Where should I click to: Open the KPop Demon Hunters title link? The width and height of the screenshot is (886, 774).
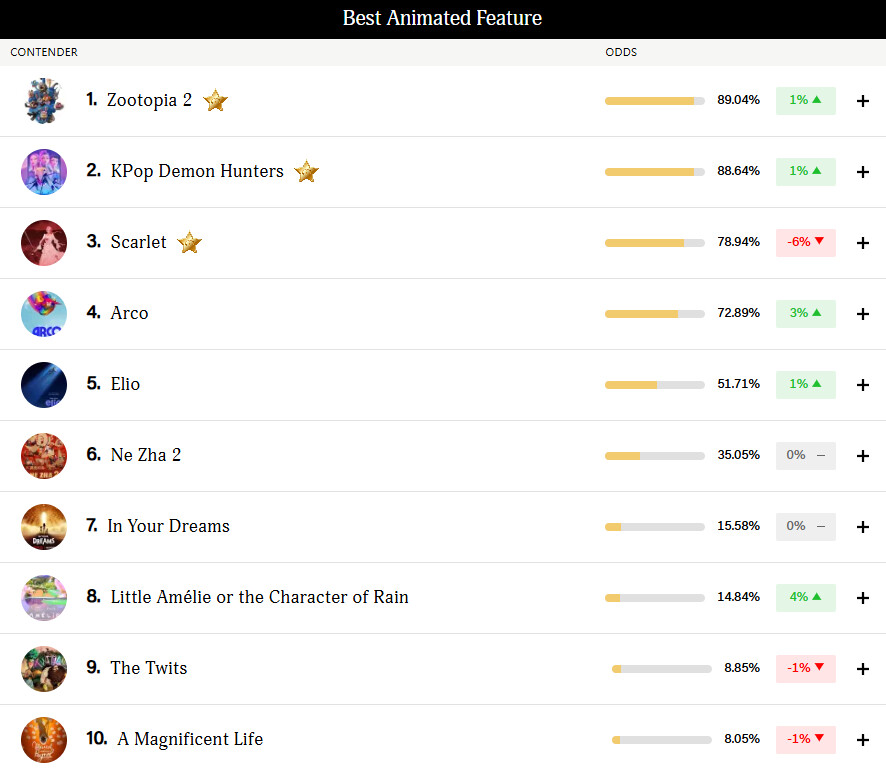[197, 171]
